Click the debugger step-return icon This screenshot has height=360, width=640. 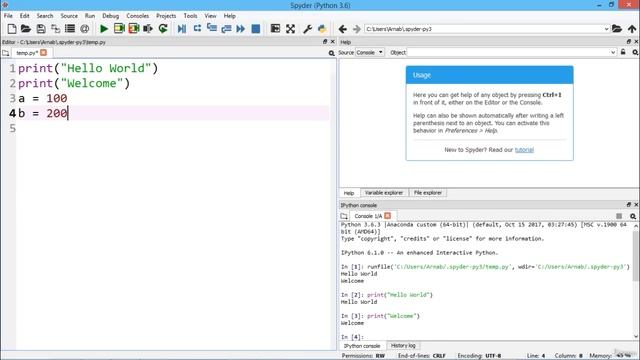pyautogui.click(x=227, y=29)
